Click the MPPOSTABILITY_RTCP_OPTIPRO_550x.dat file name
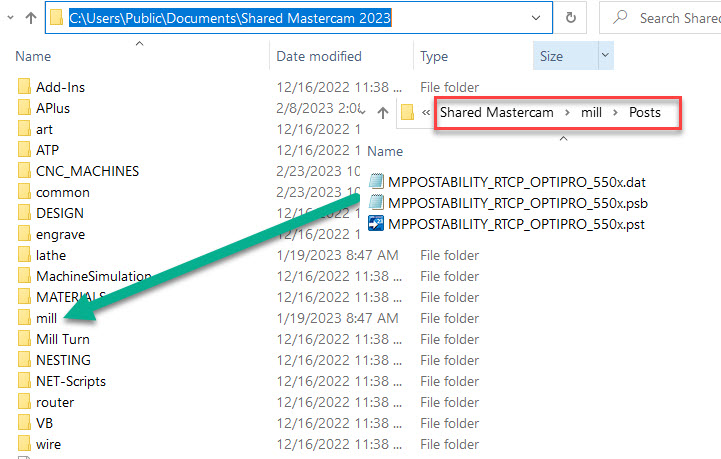The width and height of the screenshot is (721, 459). click(x=517, y=182)
